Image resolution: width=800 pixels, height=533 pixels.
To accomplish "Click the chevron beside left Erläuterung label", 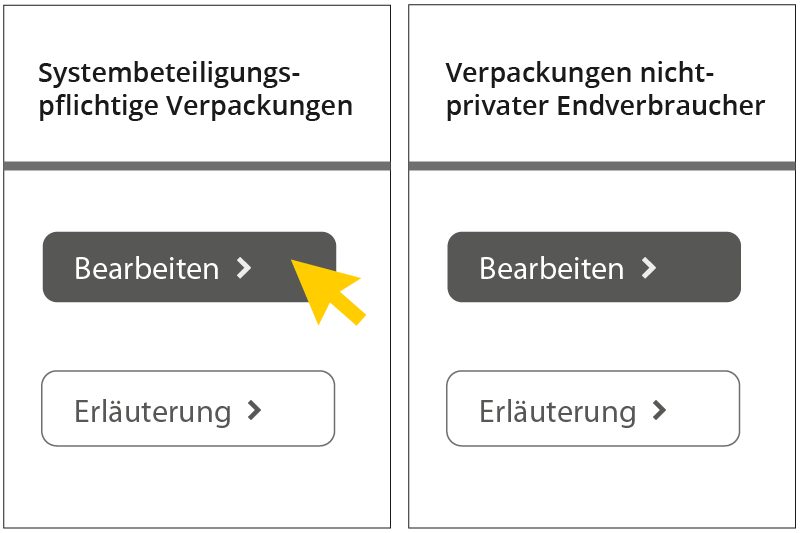I will 254,410.
